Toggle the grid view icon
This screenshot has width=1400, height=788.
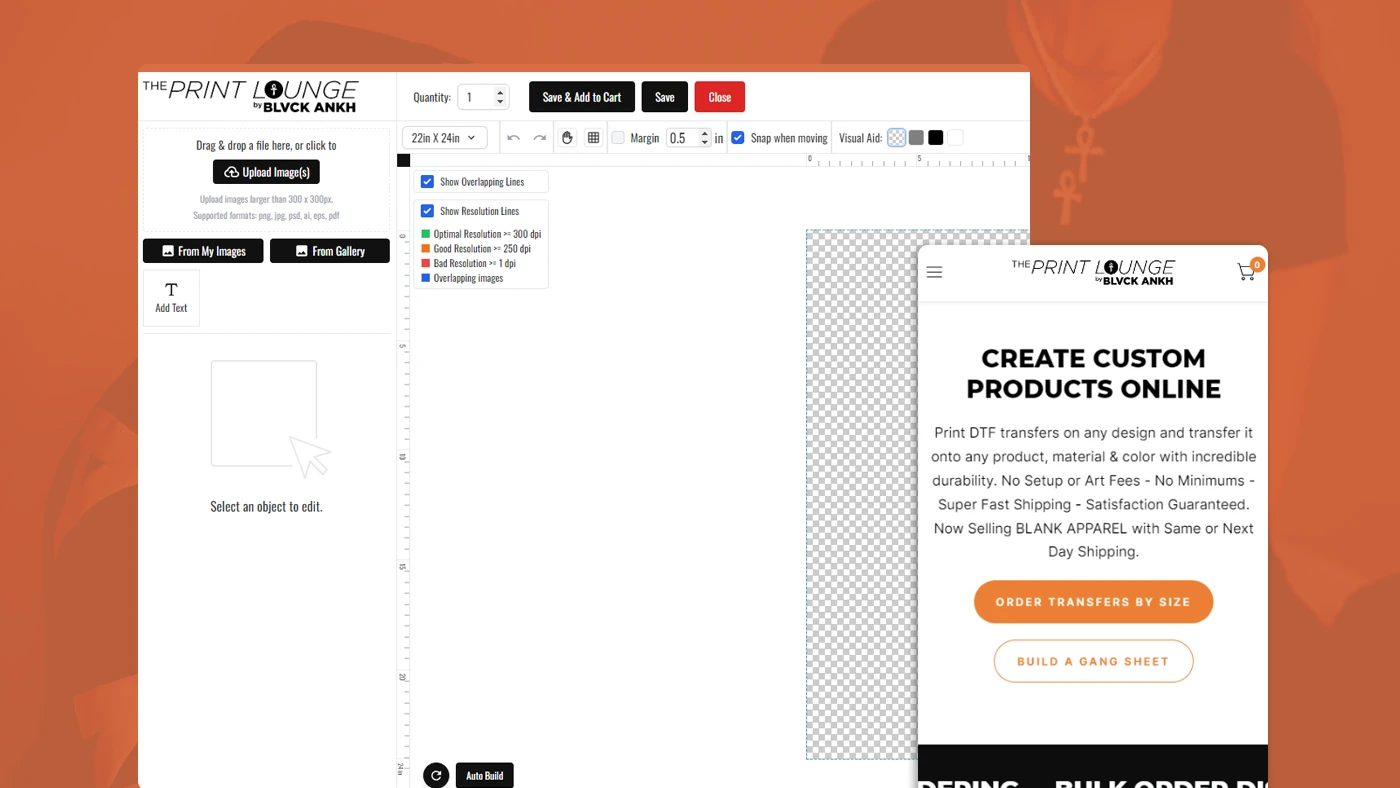click(x=593, y=138)
